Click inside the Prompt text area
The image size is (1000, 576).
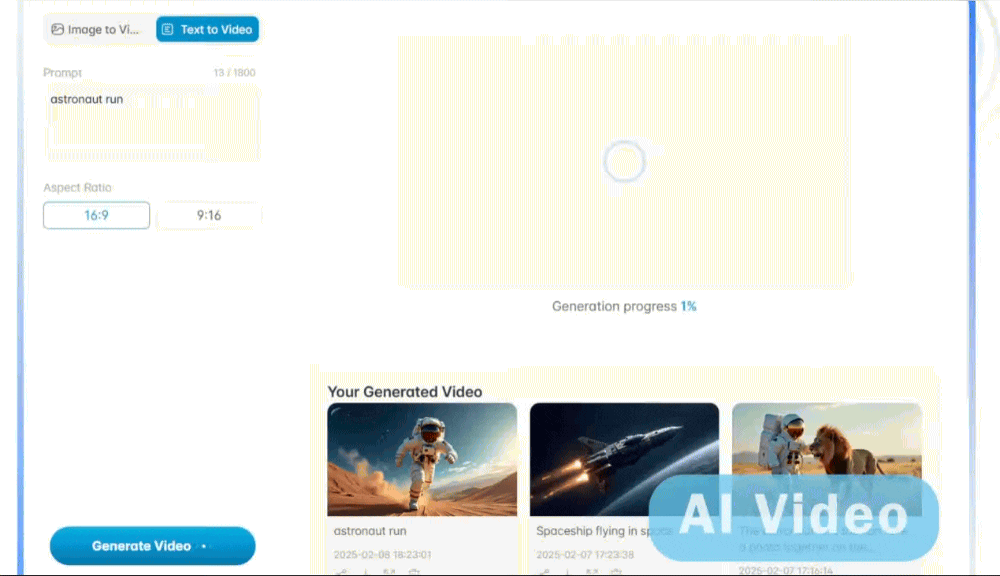click(x=152, y=123)
